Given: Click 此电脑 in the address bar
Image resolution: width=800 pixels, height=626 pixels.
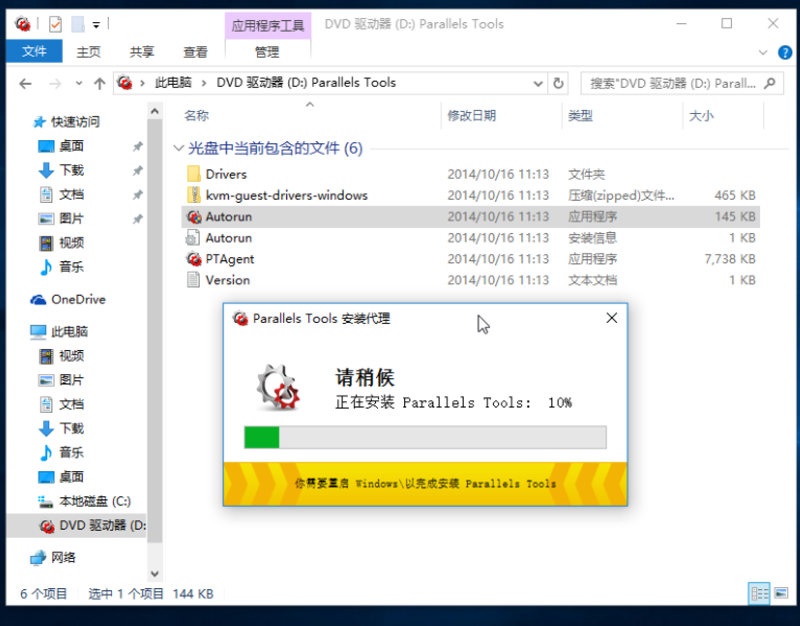Looking at the screenshot, I should [173, 83].
